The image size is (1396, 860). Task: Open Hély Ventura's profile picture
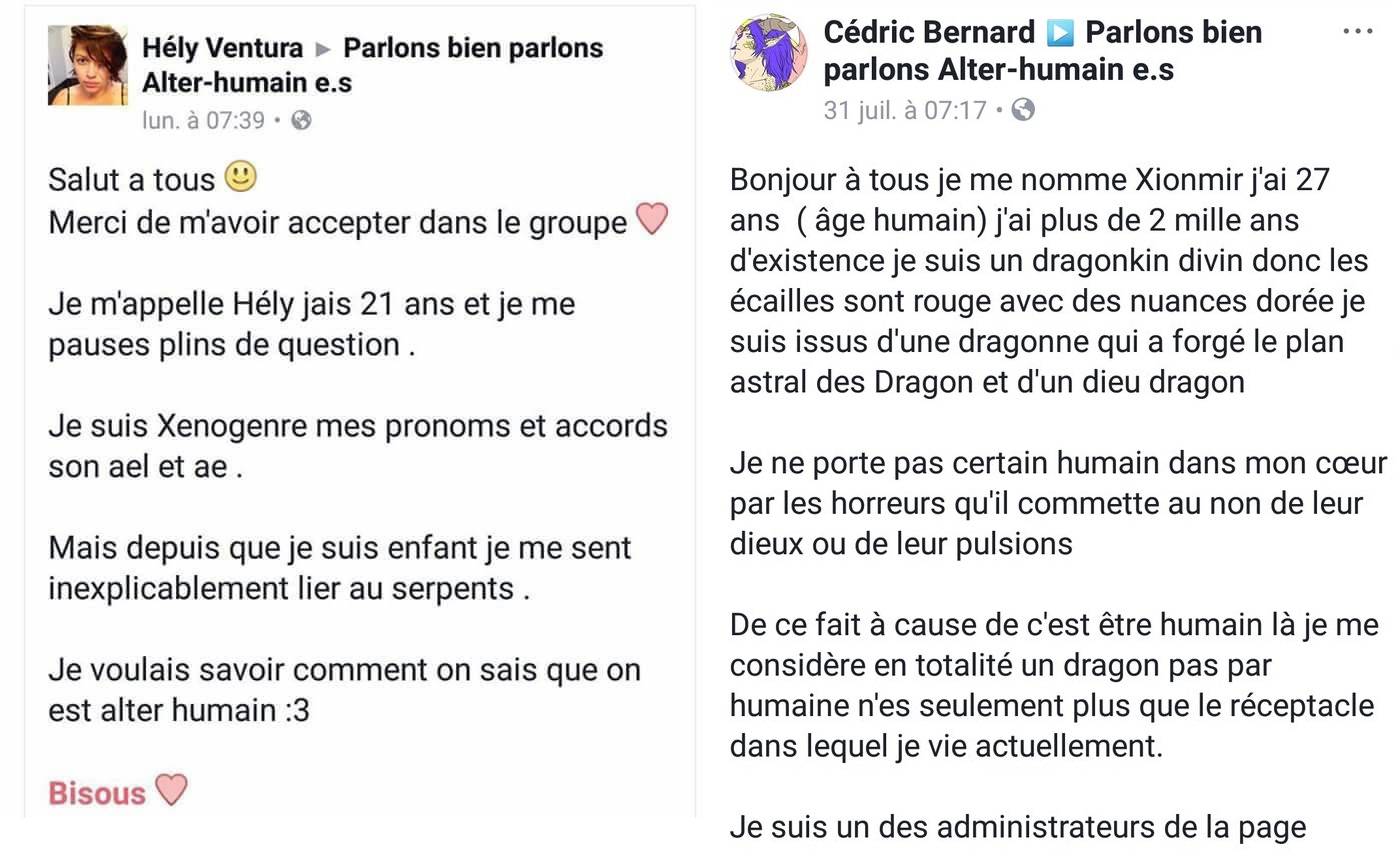(88, 66)
